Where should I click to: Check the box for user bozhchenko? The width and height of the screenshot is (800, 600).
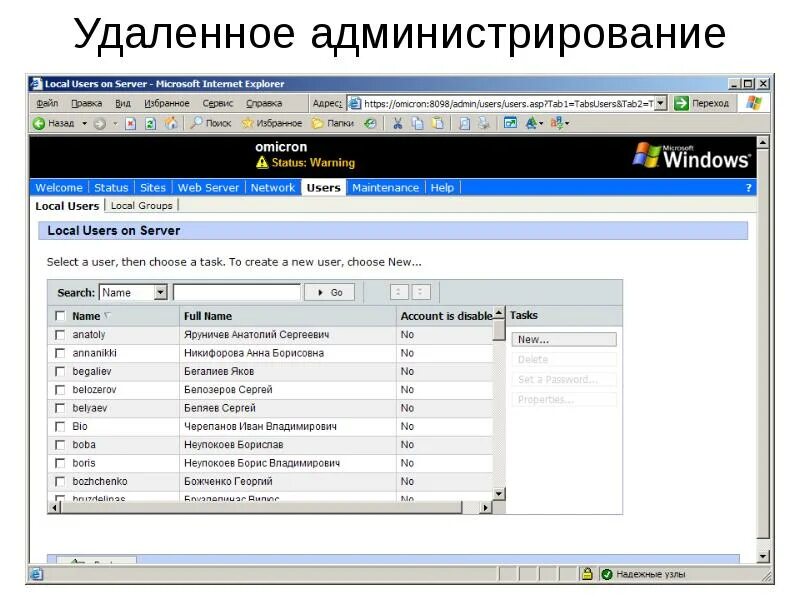[60, 482]
